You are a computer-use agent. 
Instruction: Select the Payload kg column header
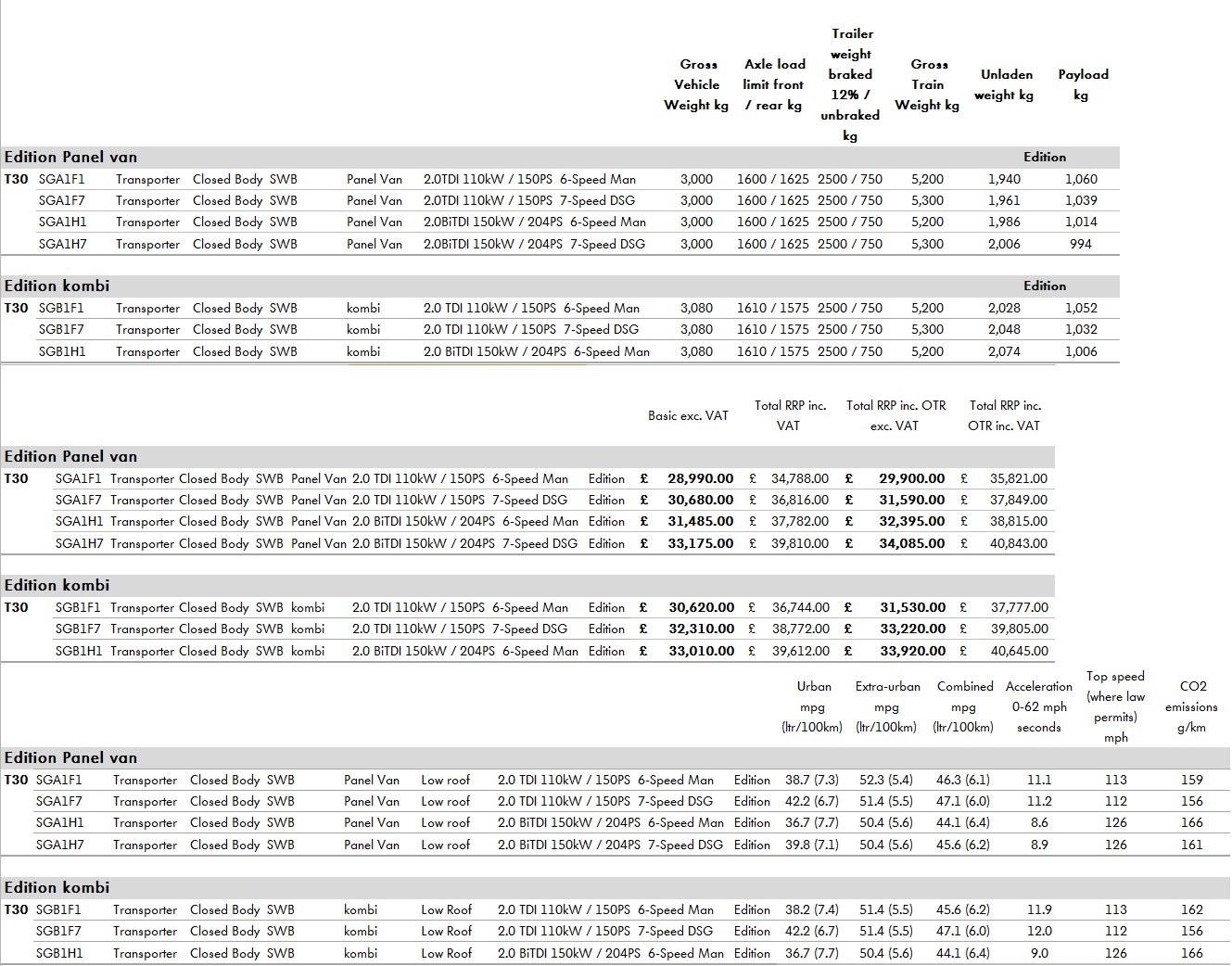click(x=1082, y=84)
